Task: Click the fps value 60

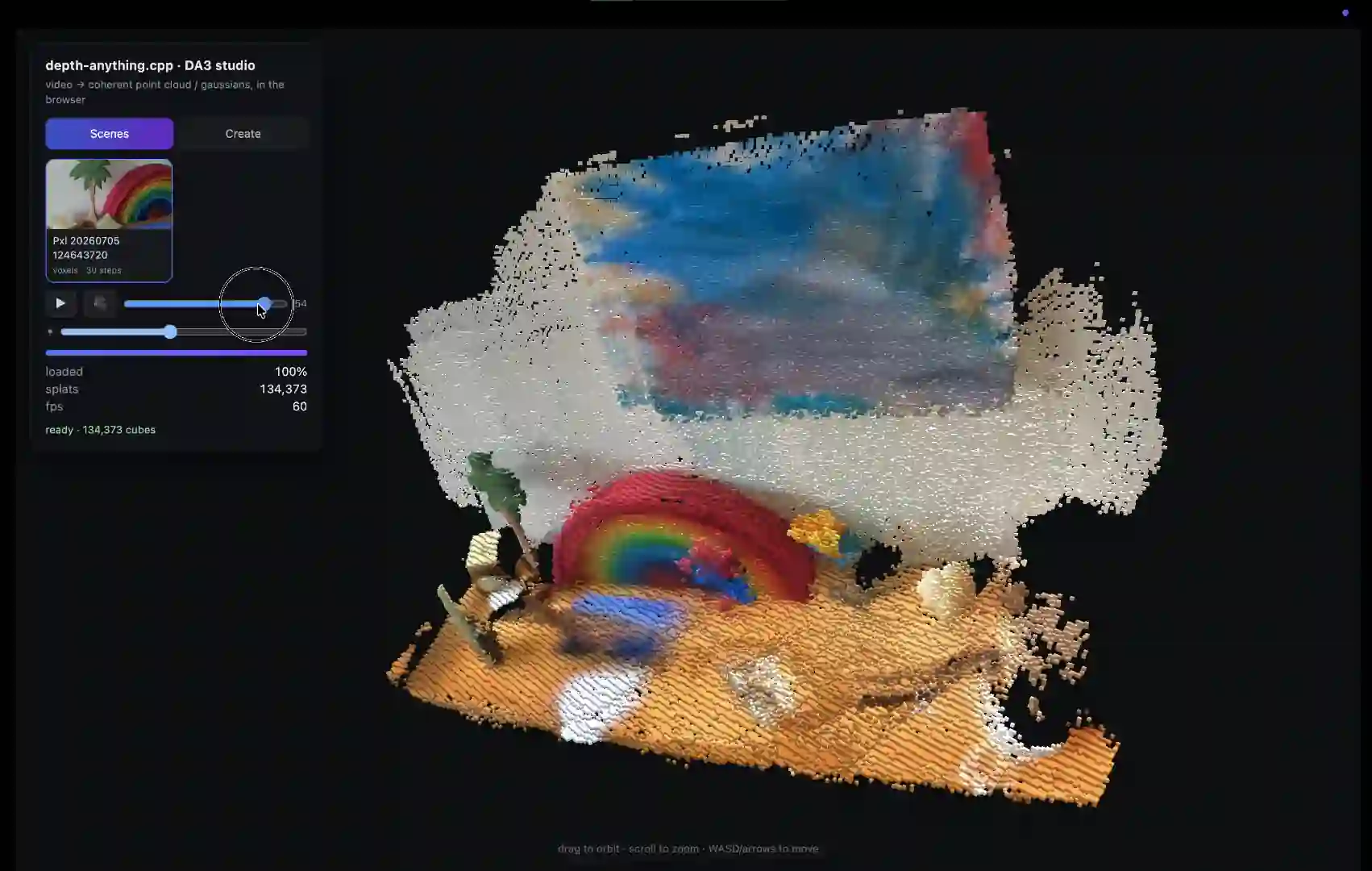Action: [x=300, y=406]
